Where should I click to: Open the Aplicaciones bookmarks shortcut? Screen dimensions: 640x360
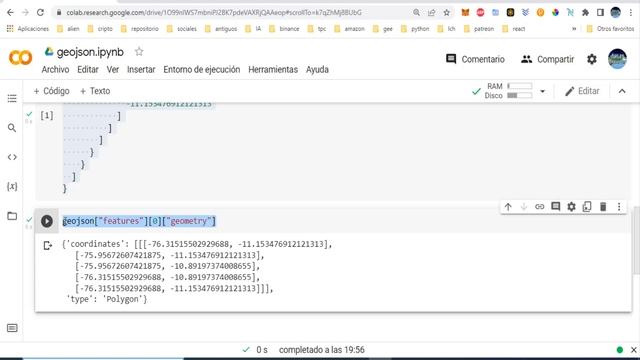pyautogui.click(x=28, y=29)
